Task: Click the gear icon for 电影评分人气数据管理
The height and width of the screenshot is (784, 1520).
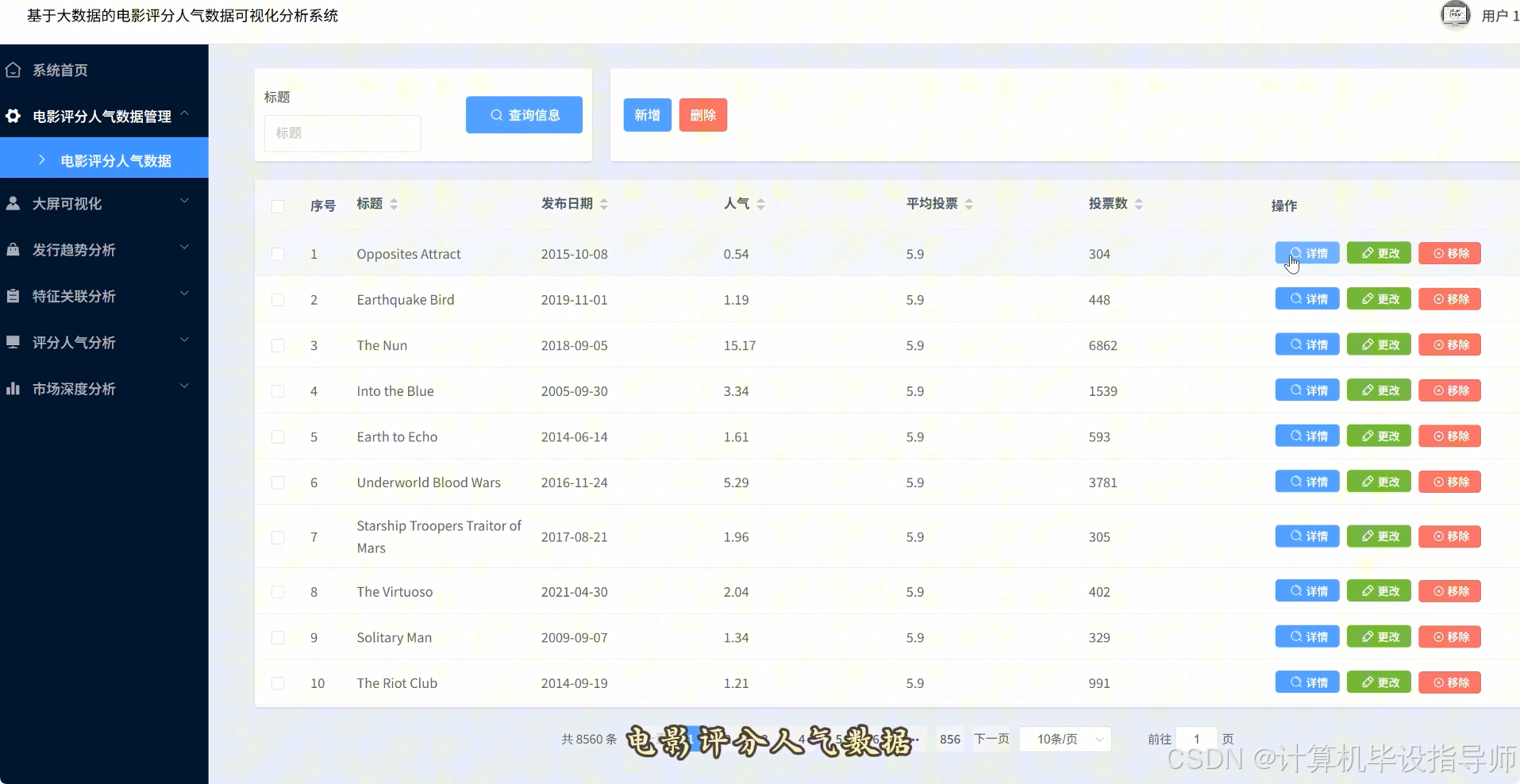Action: 13,116
